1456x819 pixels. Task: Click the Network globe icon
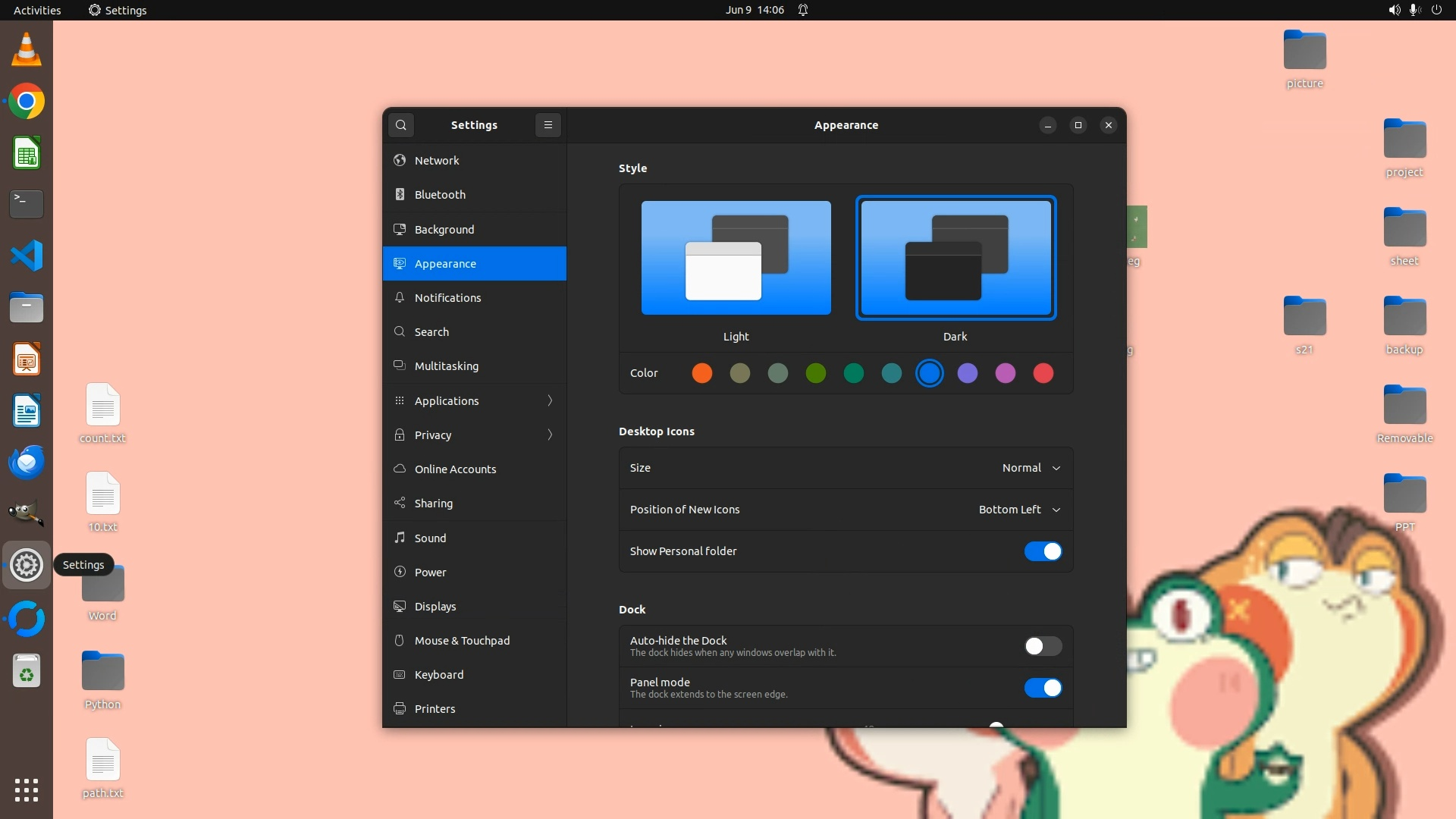pos(400,160)
